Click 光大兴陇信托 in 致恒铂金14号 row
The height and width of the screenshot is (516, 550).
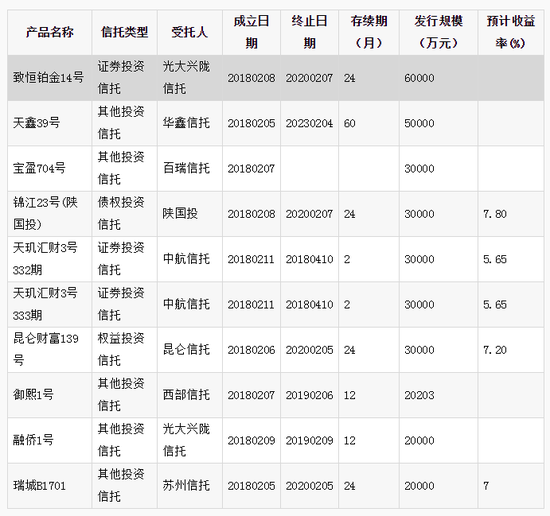click(186, 78)
